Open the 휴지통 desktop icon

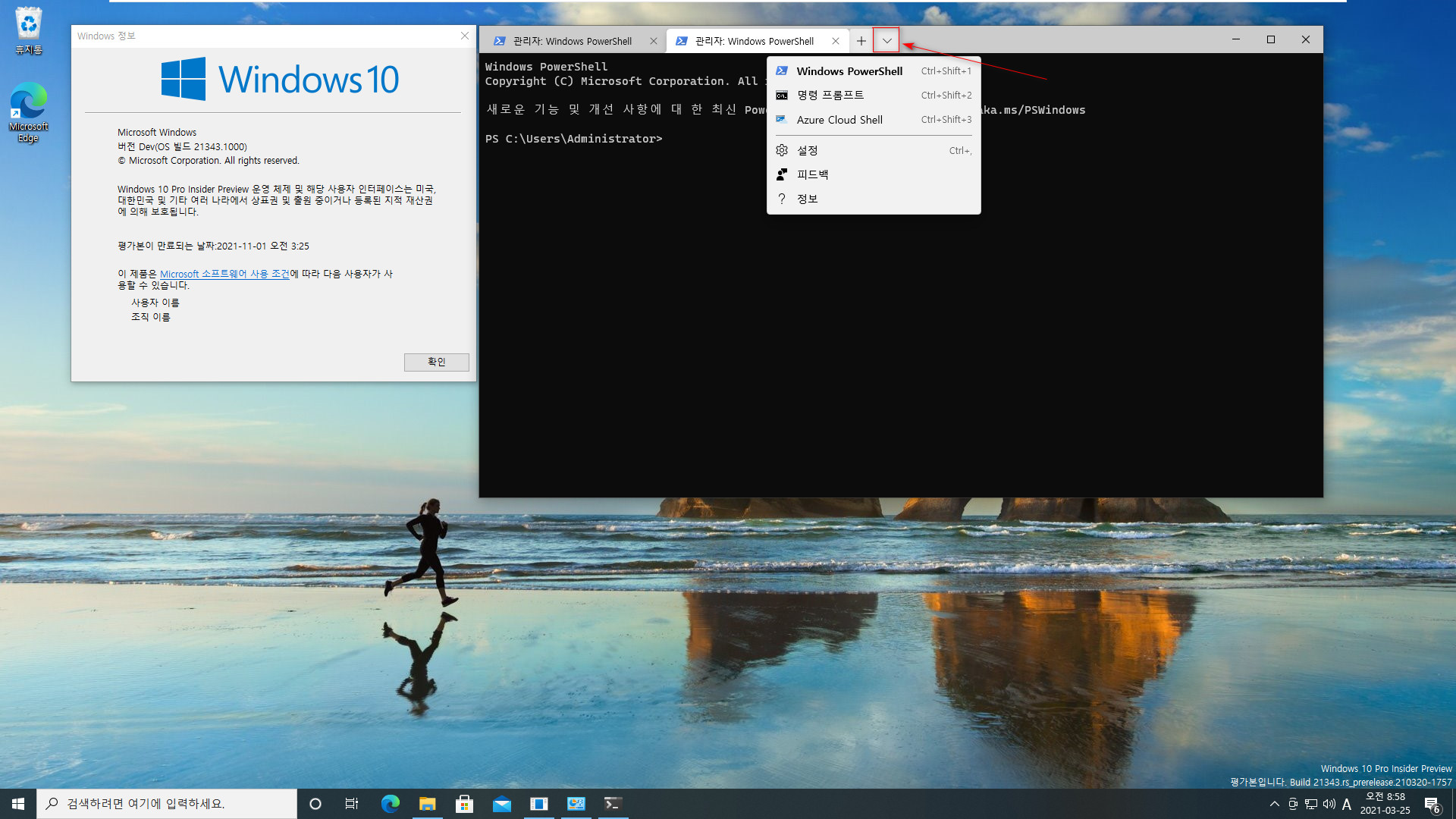(29, 30)
